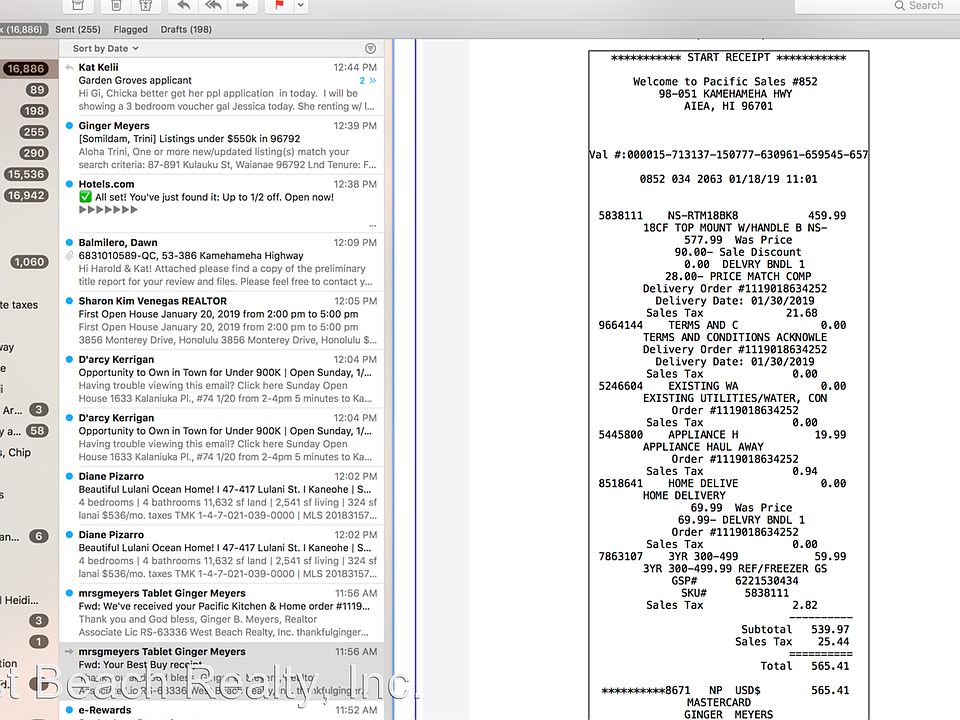Flag the message with red flag
Screen dimensions: 960x720
277,5
